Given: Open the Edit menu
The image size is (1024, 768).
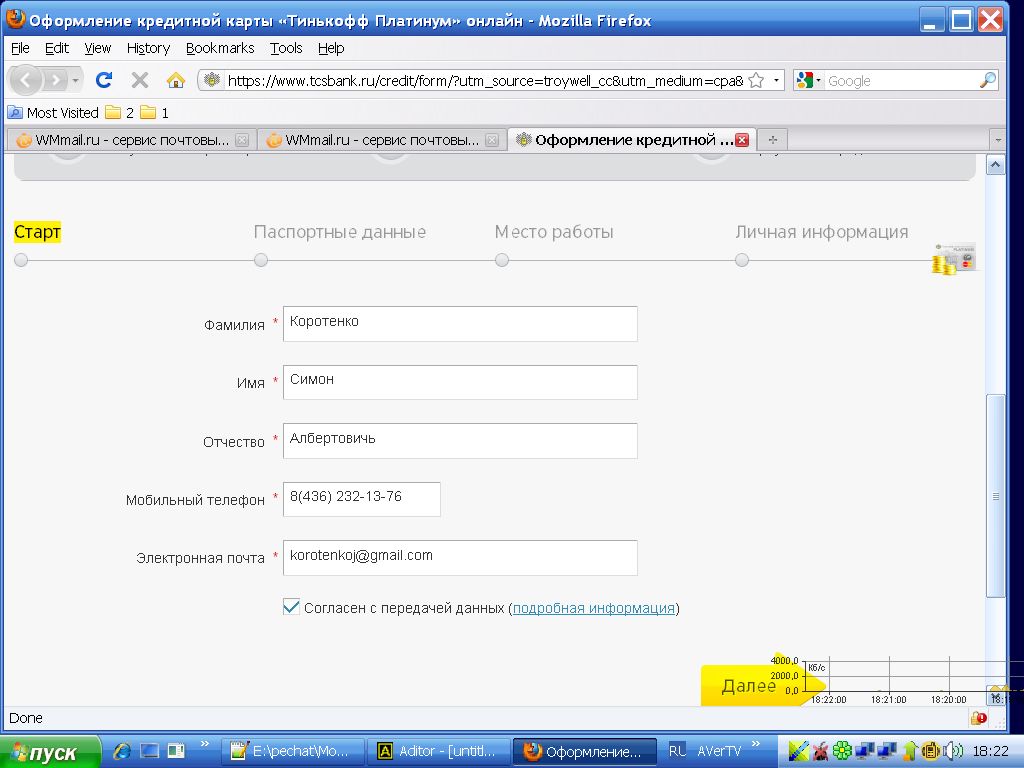Looking at the screenshot, I should tap(57, 48).
